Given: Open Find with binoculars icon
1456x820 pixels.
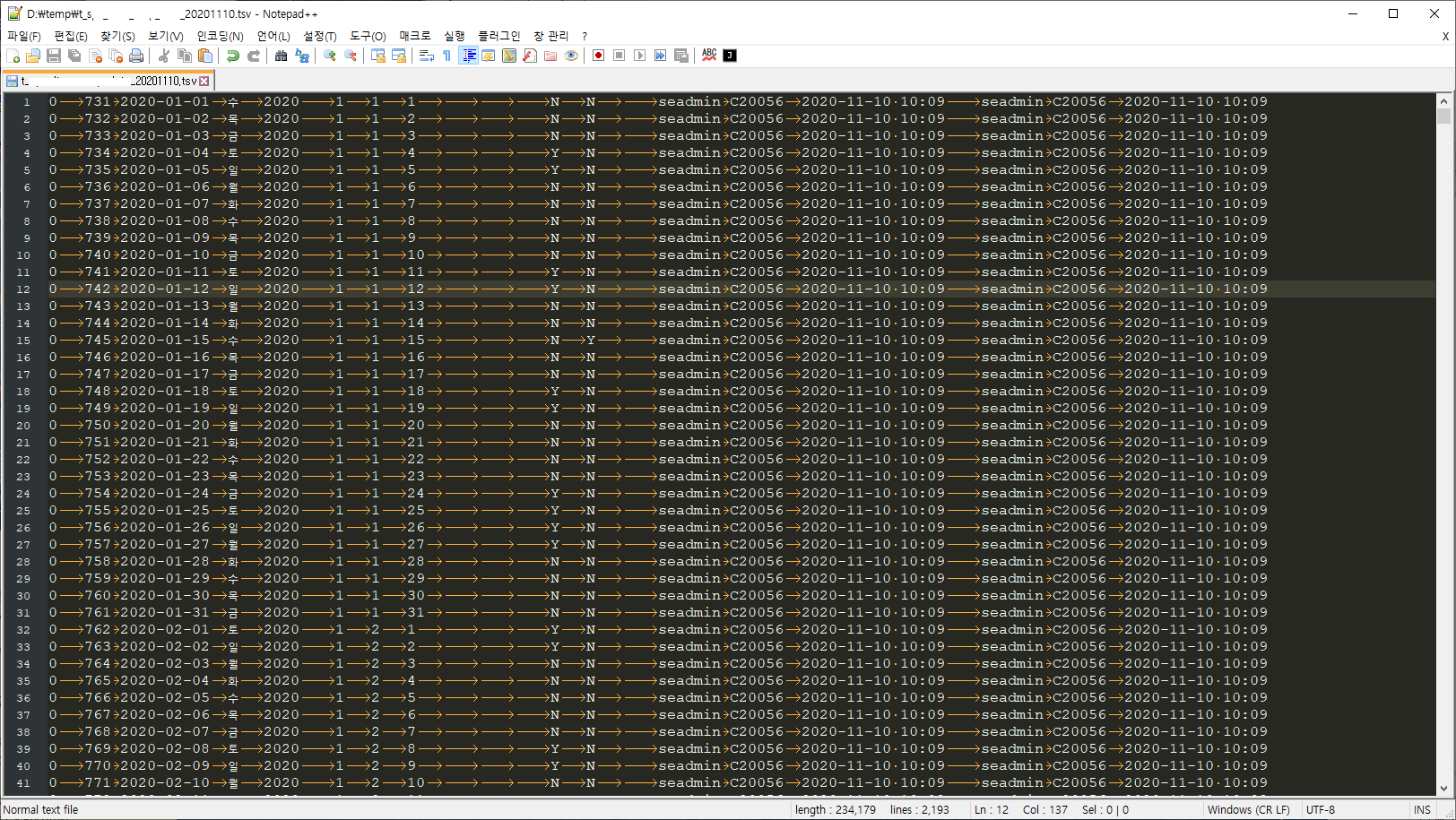Looking at the screenshot, I should [x=282, y=56].
